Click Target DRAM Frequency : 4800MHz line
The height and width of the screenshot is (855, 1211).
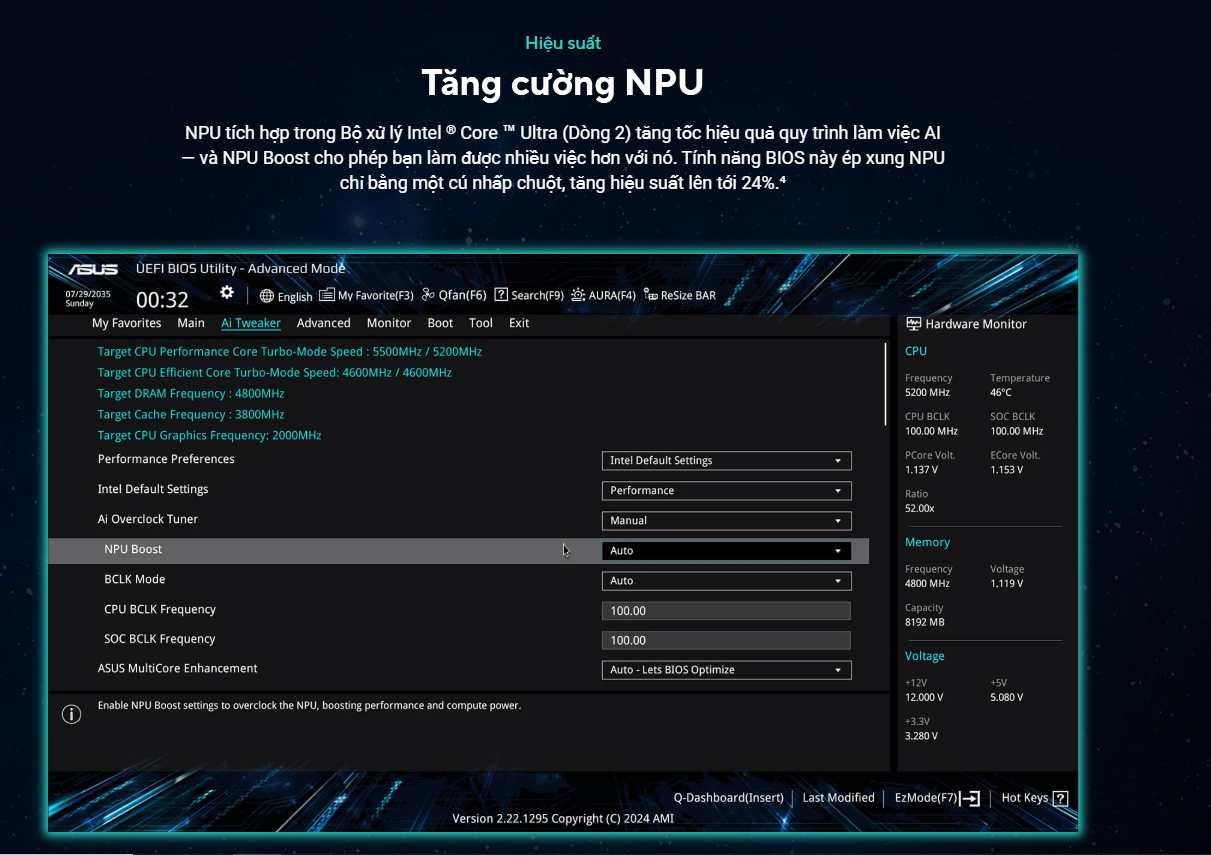pos(191,393)
